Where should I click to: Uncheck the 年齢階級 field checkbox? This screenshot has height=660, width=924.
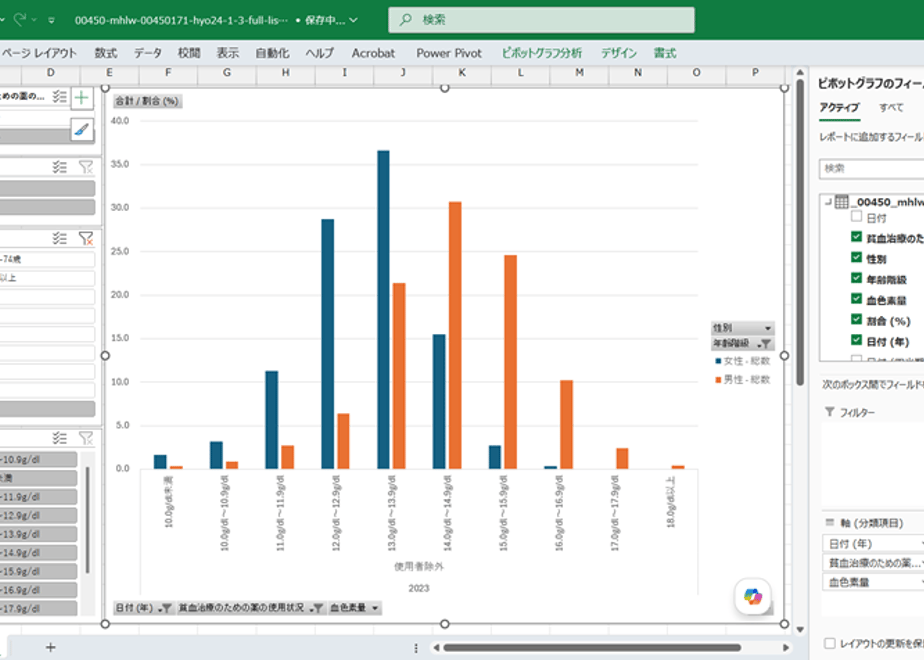point(856,278)
